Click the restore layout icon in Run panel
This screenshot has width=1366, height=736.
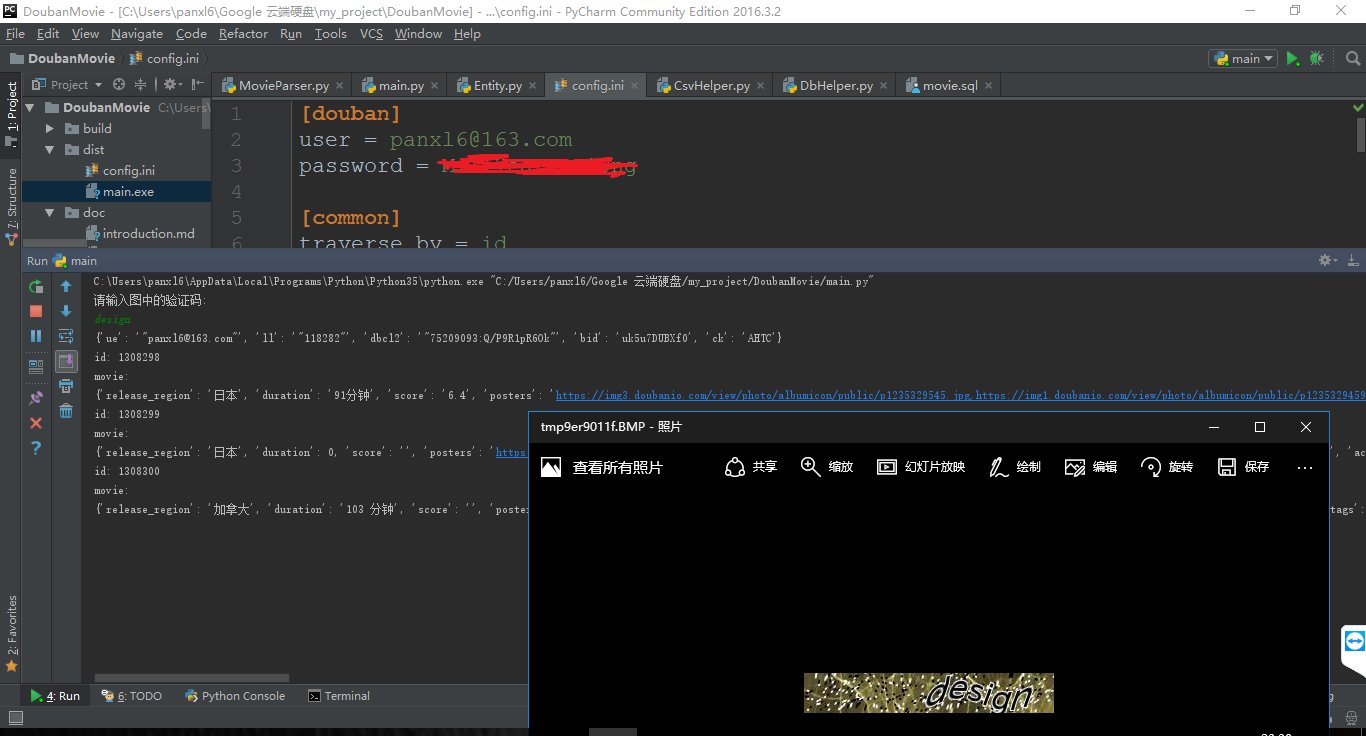pos(36,367)
